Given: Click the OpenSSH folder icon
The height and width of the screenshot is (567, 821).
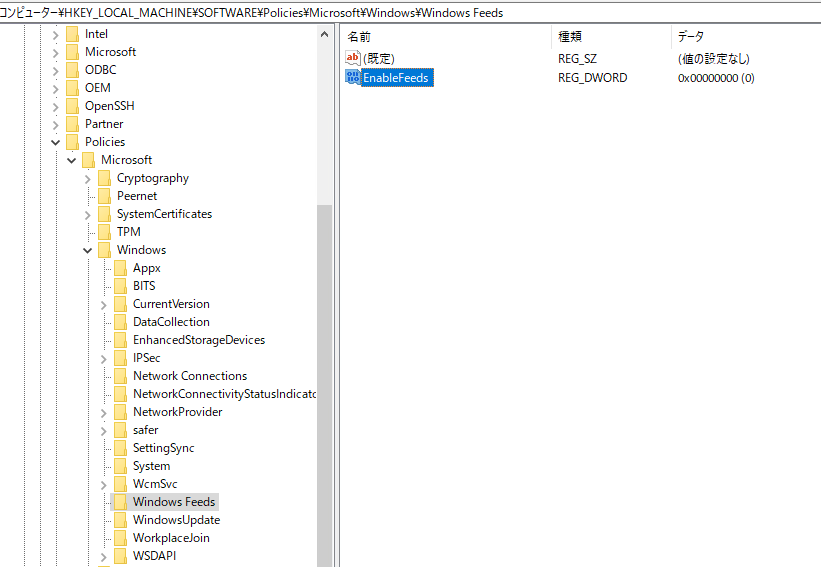Looking at the screenshot, I should click(73, 106).
